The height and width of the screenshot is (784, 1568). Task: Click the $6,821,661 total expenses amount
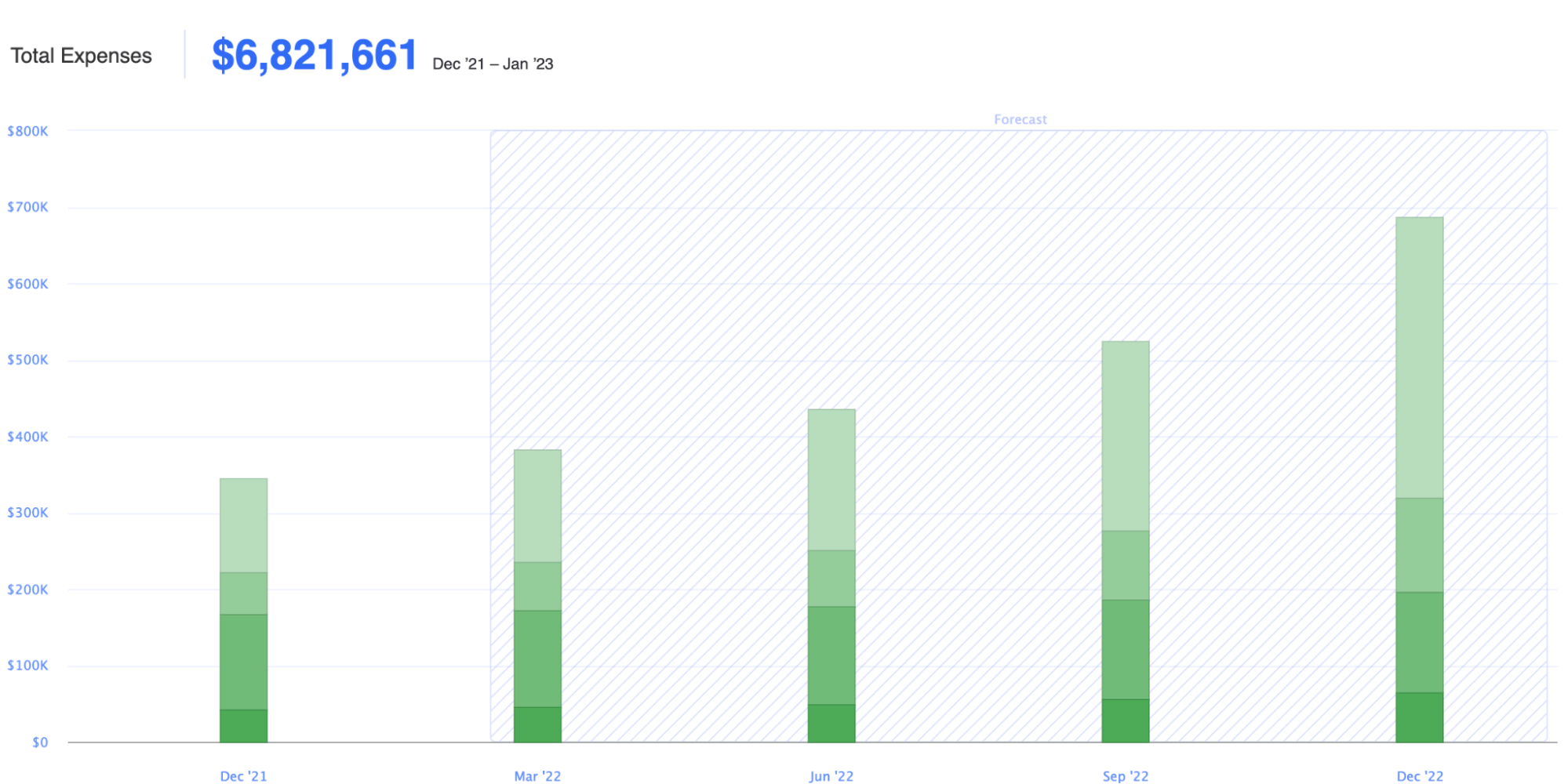[x=314, y=56]
